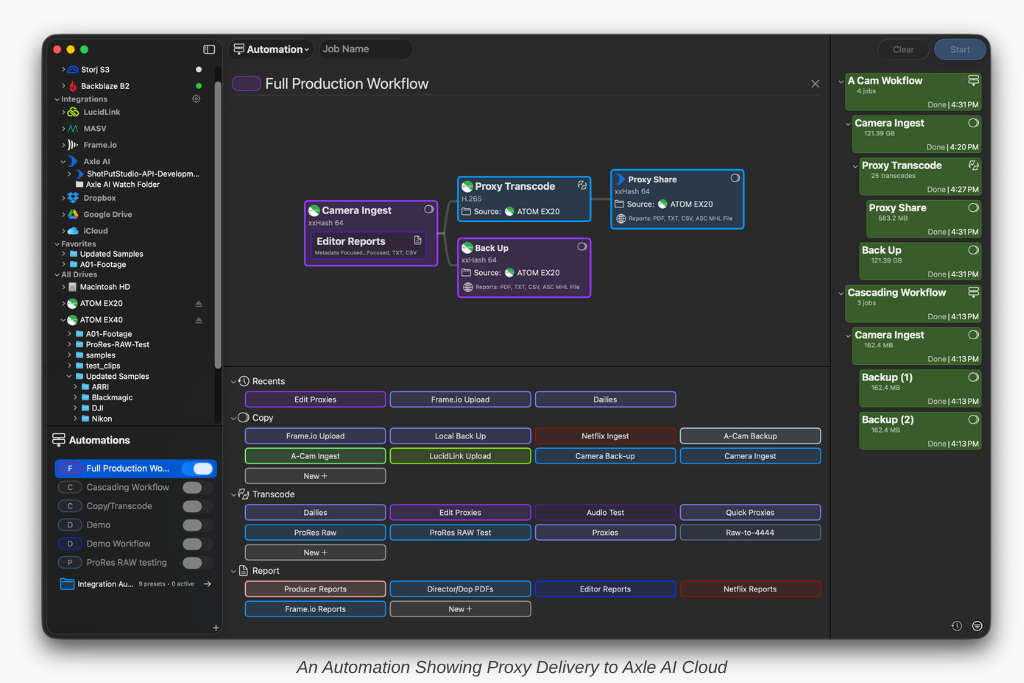Click the Netflix Ingest preset button

[605, 436]
